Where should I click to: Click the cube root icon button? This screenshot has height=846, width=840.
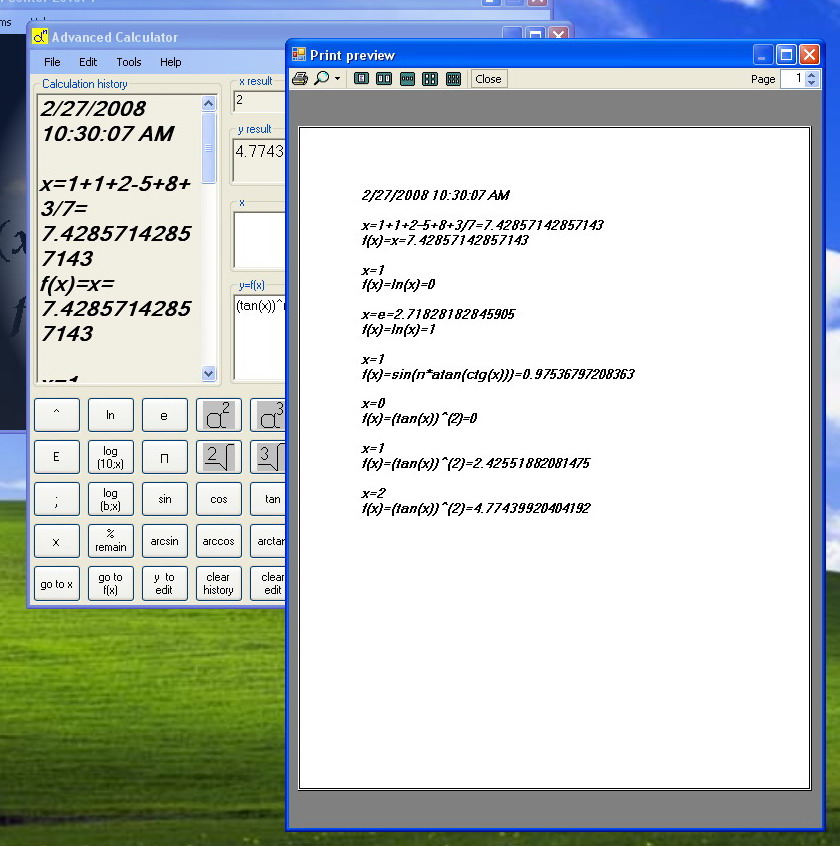point(268,457)
